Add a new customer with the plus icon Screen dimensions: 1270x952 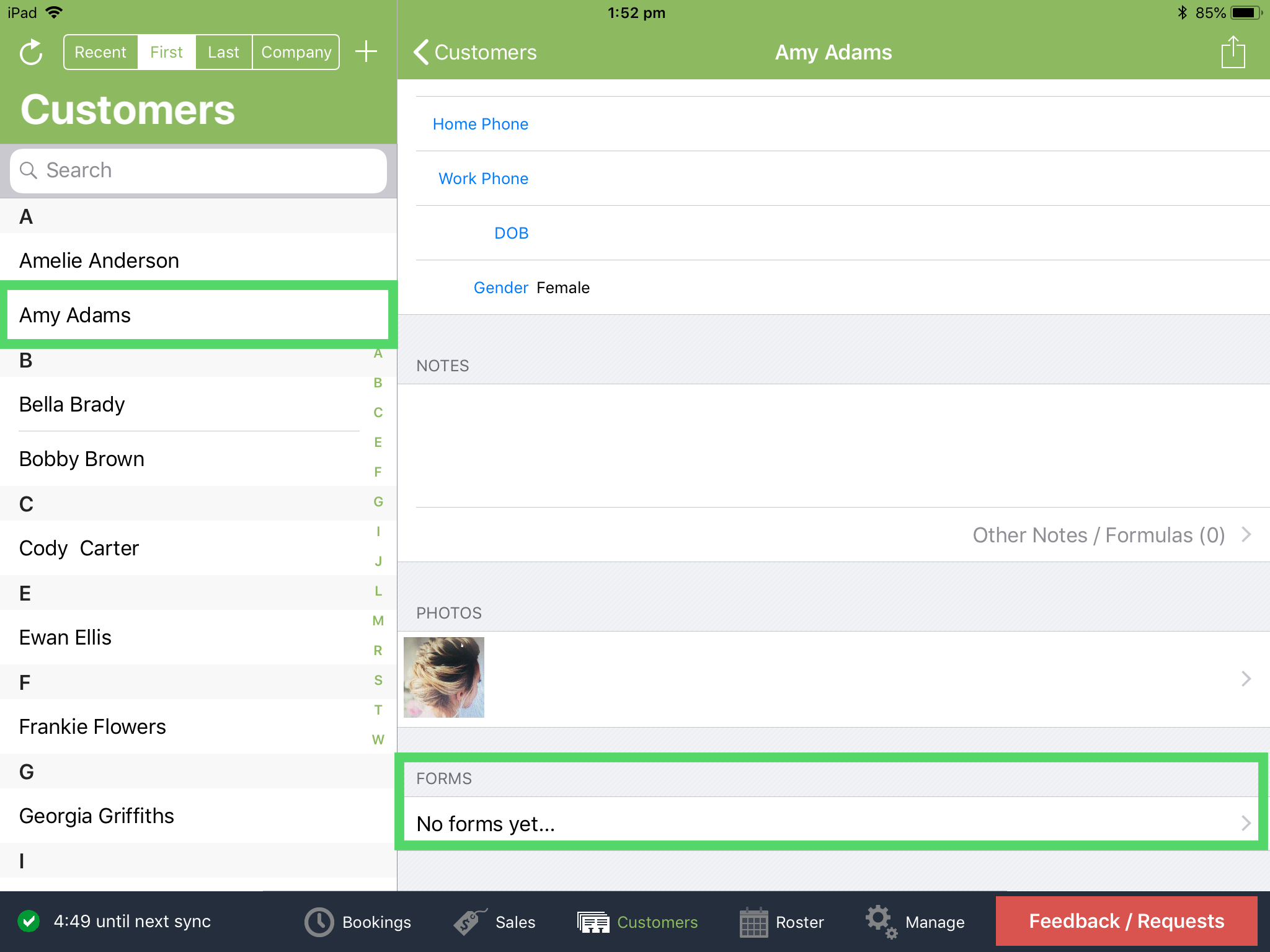tap(366, 51)
